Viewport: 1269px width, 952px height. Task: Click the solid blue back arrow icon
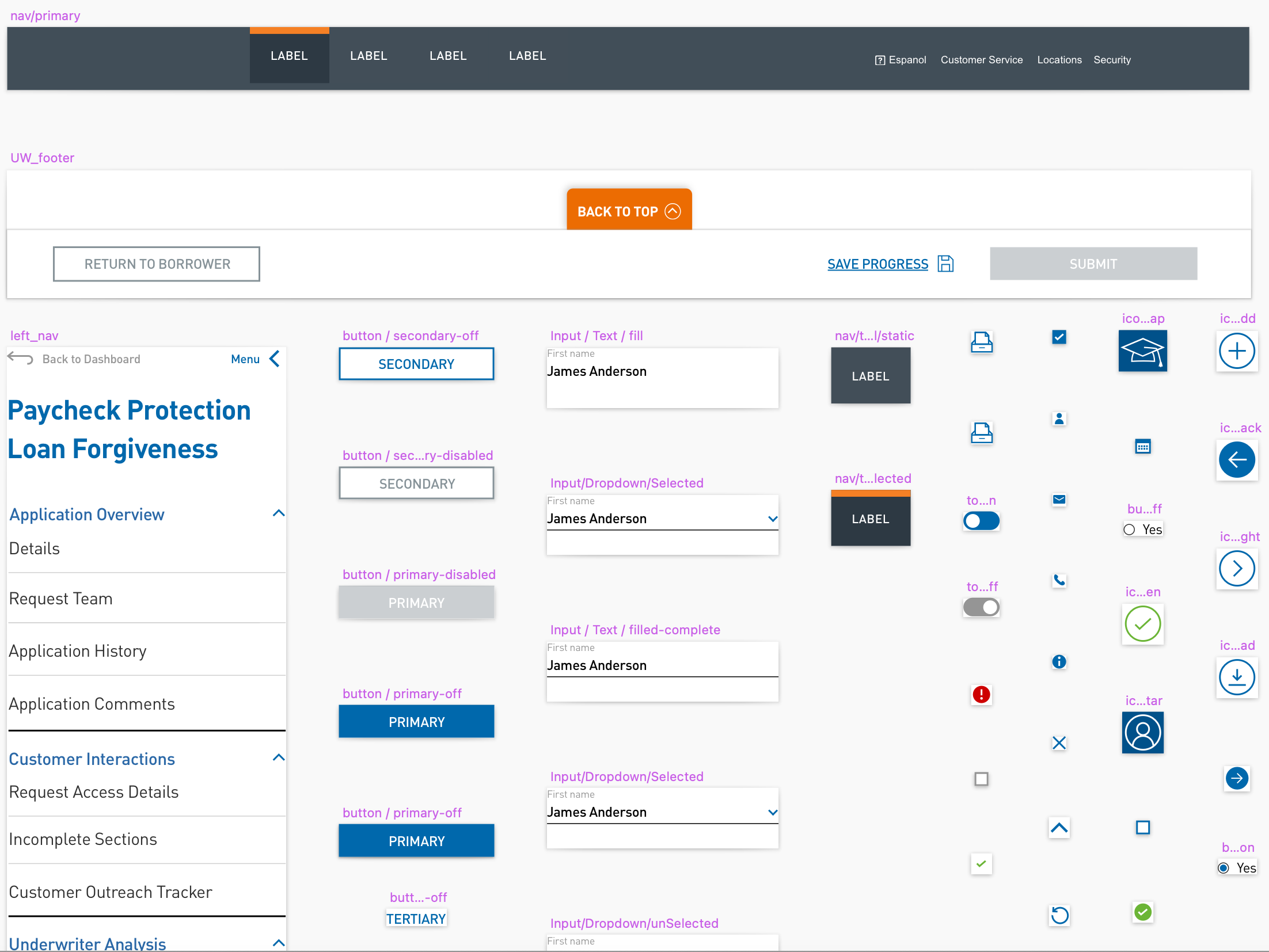(x=1237, y=459)
